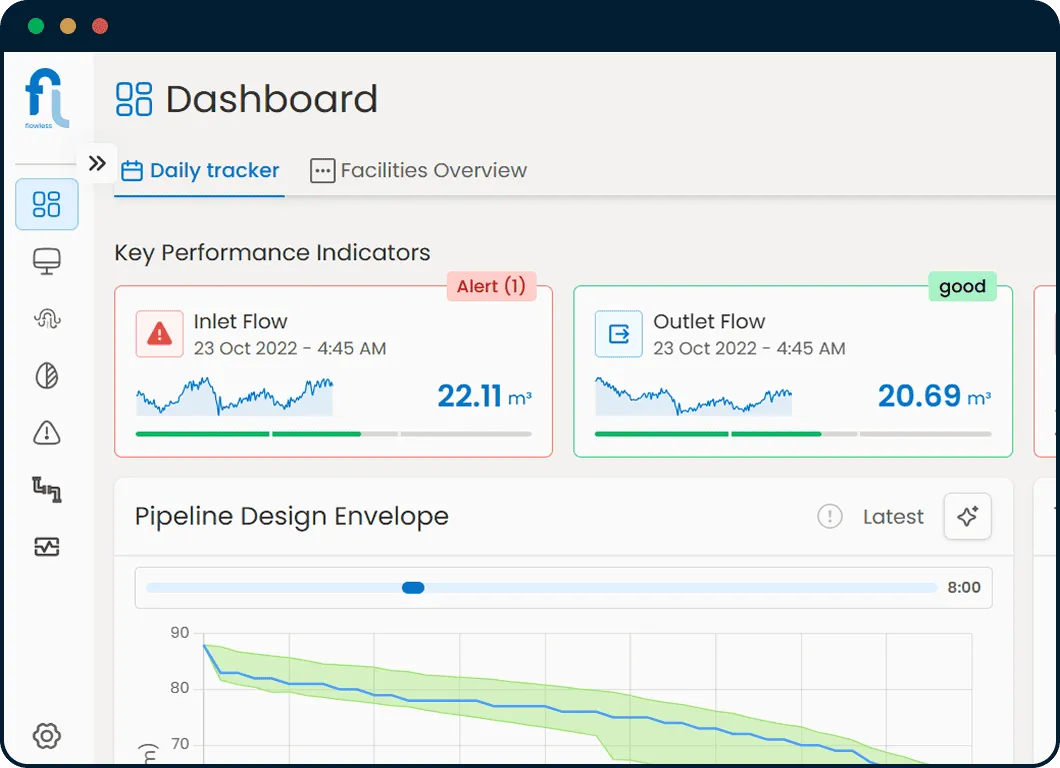Click the Latest button
Screen dimensions: 1060x768
coord(893,517)
